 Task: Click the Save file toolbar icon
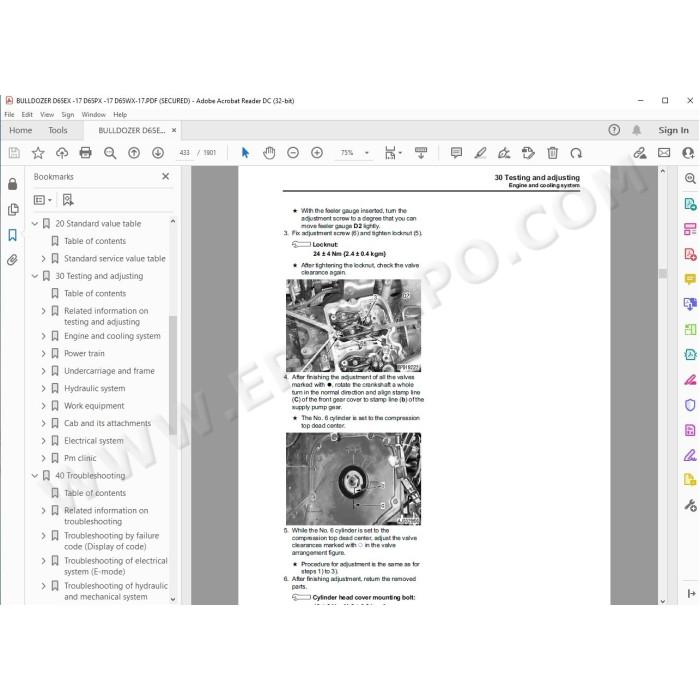(x=14, y=153)
